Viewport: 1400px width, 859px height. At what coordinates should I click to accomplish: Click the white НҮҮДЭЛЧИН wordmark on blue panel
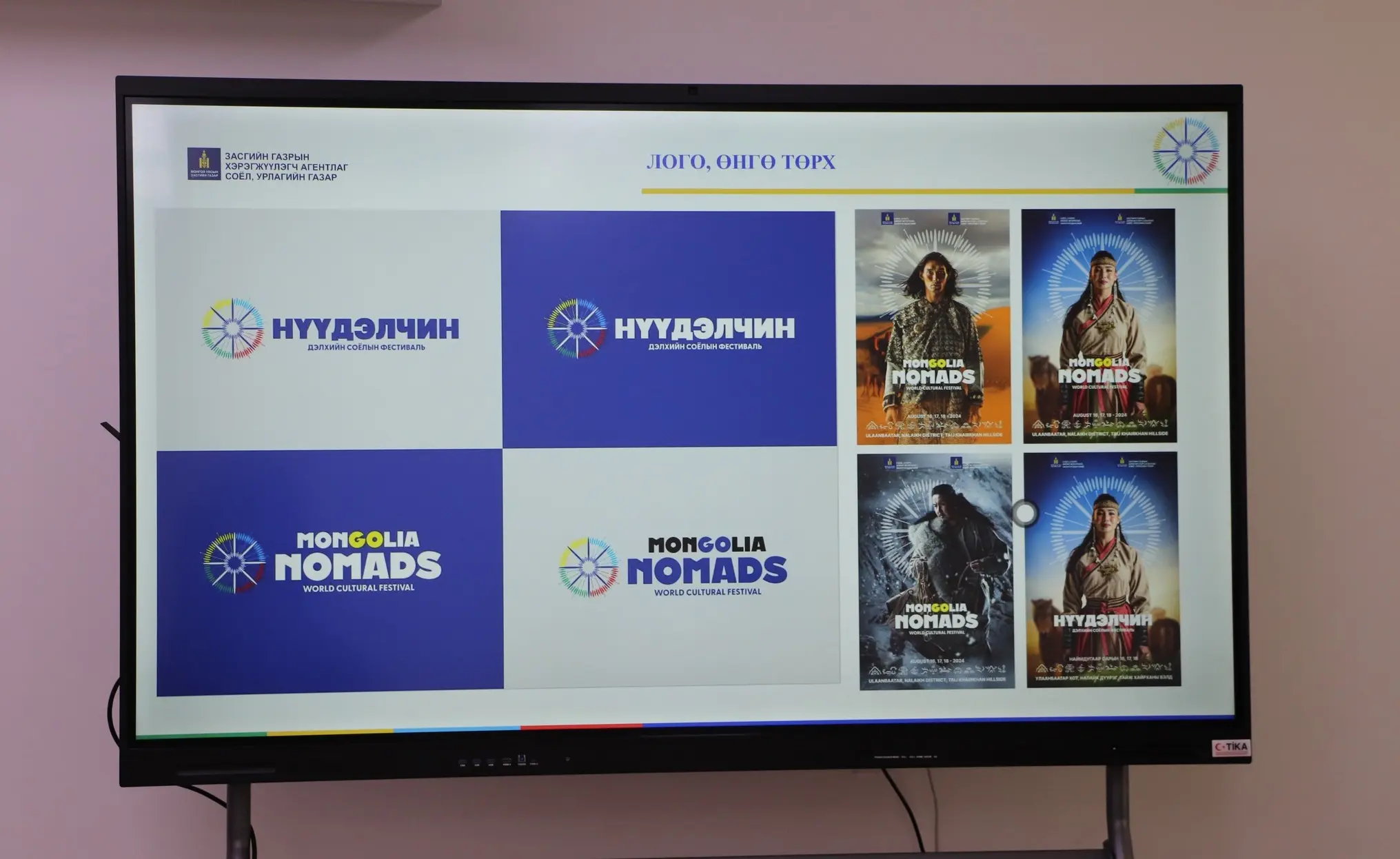tap(704, 328)
